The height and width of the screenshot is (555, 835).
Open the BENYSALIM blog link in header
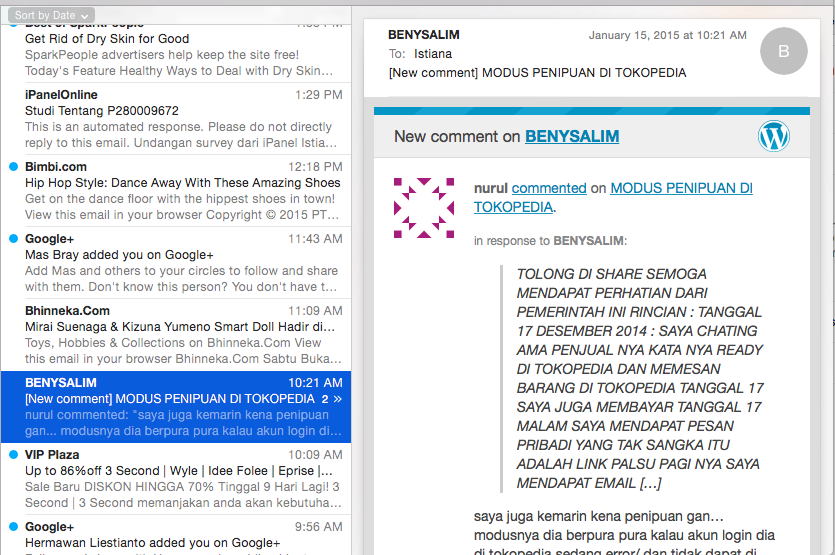pos(572,136)
